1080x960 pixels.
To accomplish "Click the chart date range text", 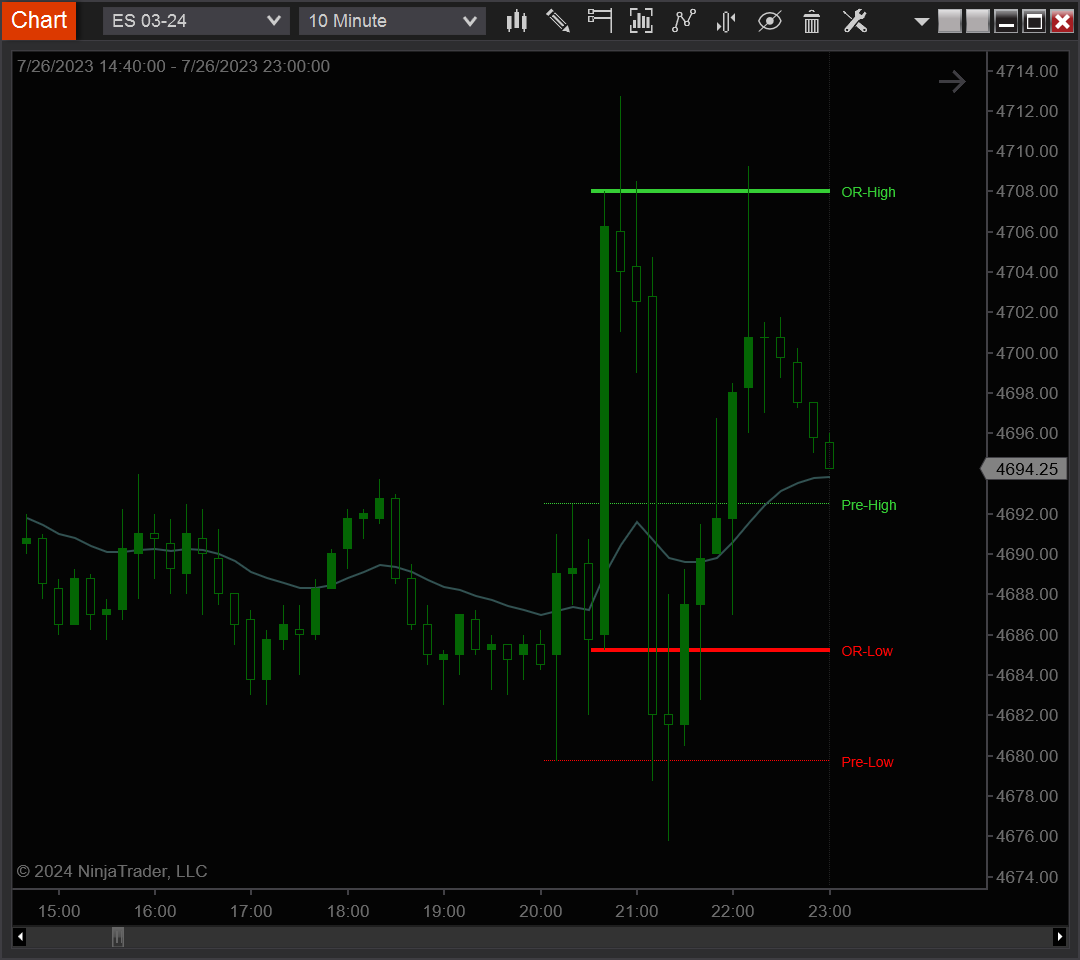I will pyautogui.click(x=174, y=66).
